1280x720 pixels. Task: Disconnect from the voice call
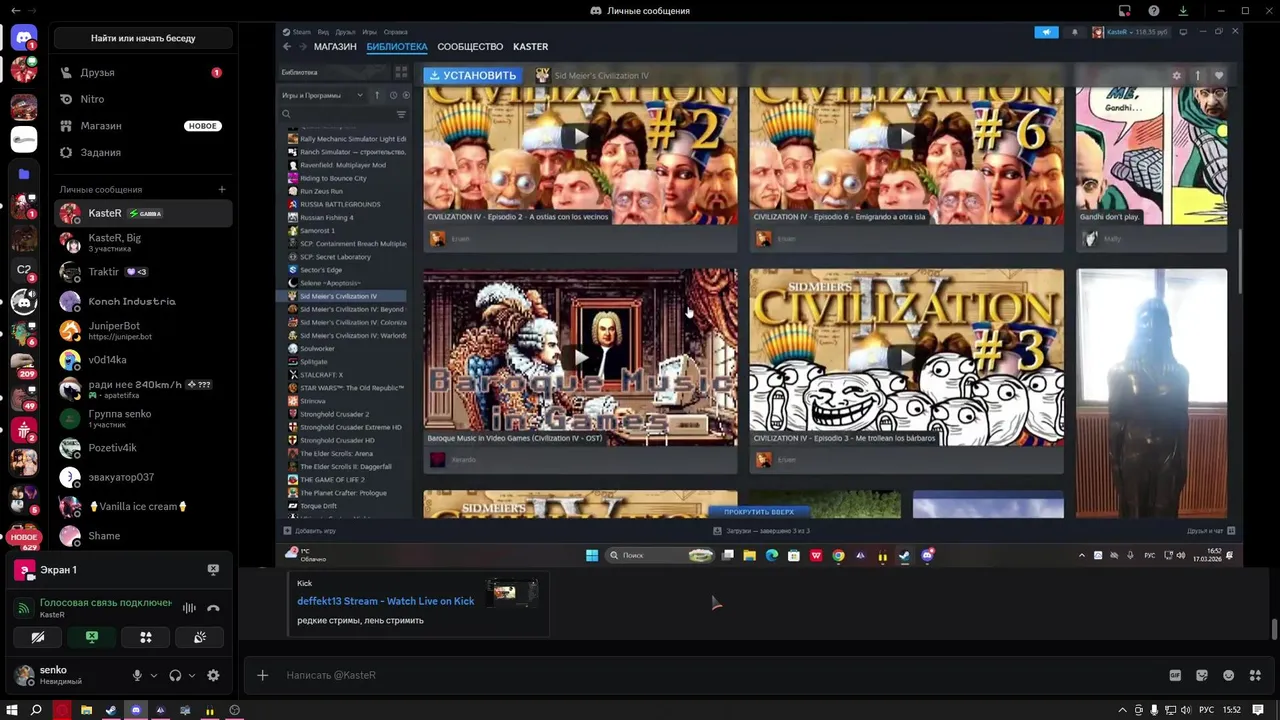[213, 608]
